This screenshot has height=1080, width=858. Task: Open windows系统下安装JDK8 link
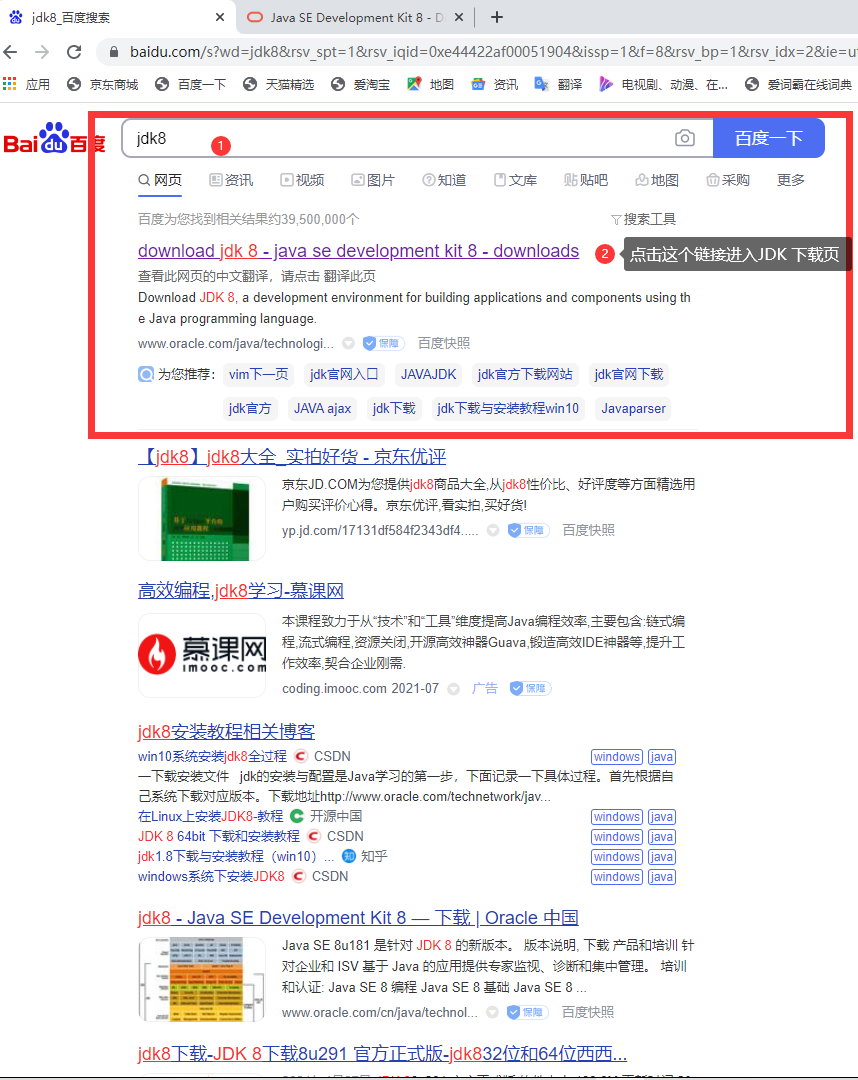(x=211, y=876)
